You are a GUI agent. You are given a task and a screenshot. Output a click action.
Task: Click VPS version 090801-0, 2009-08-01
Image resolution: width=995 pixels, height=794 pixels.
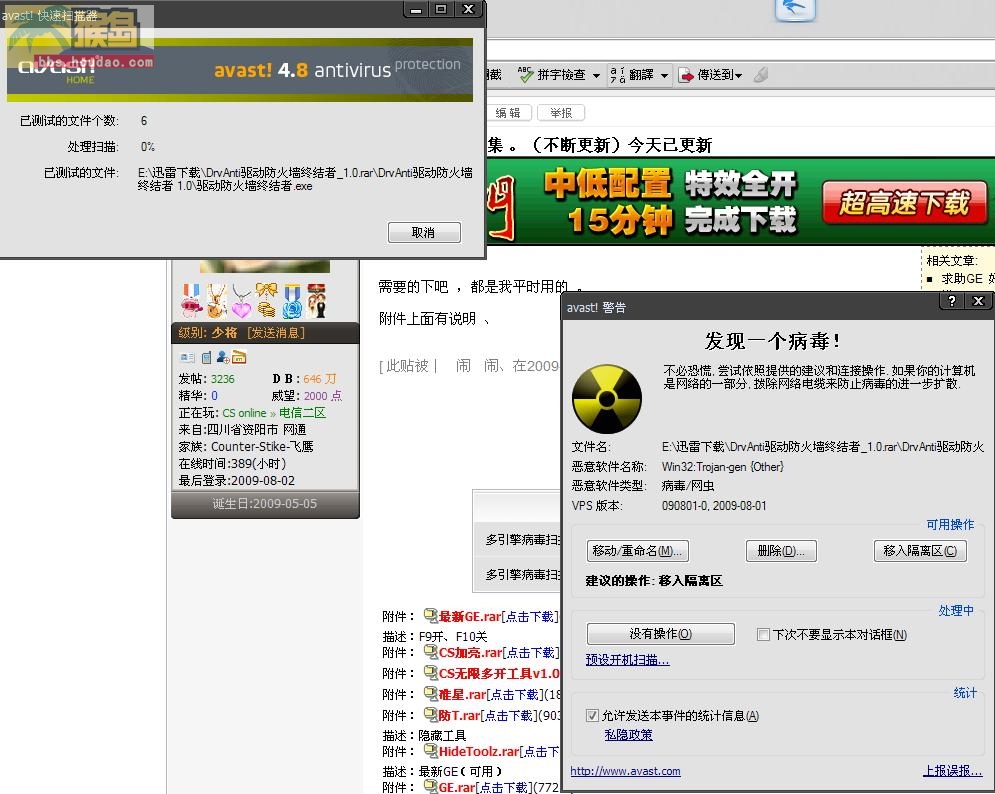[x=714, y=506]
